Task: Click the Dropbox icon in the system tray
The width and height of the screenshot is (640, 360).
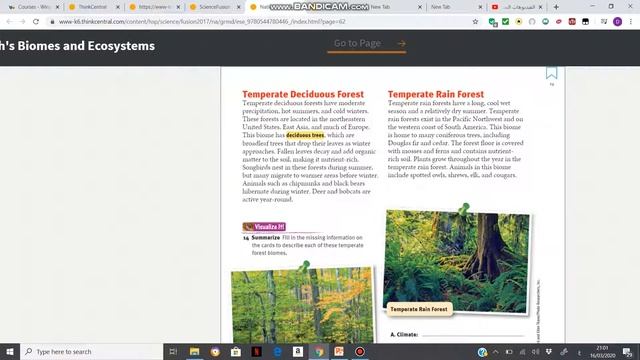Action: coord(549,351)
